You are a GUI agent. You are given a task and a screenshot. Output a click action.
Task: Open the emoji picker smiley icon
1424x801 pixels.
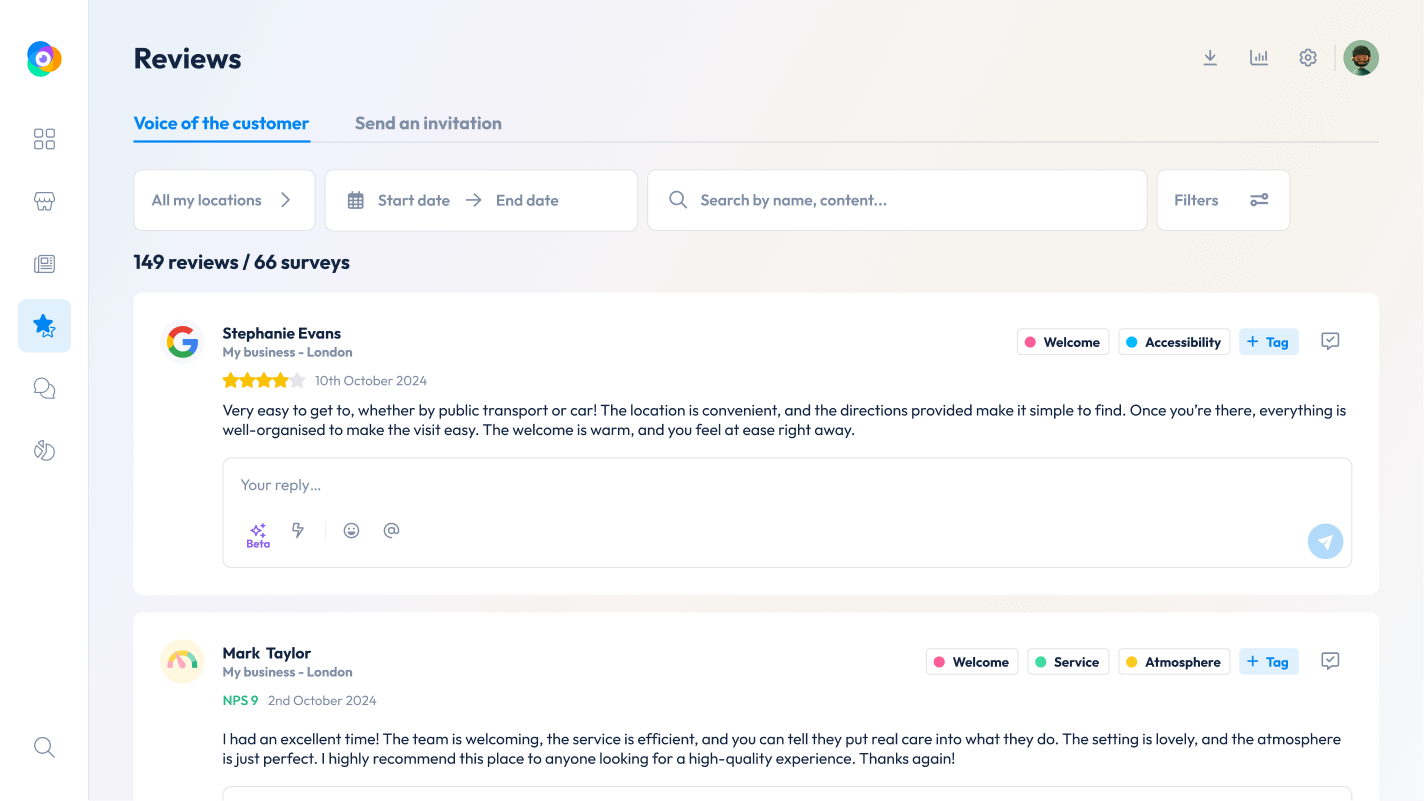coord(351,531)
